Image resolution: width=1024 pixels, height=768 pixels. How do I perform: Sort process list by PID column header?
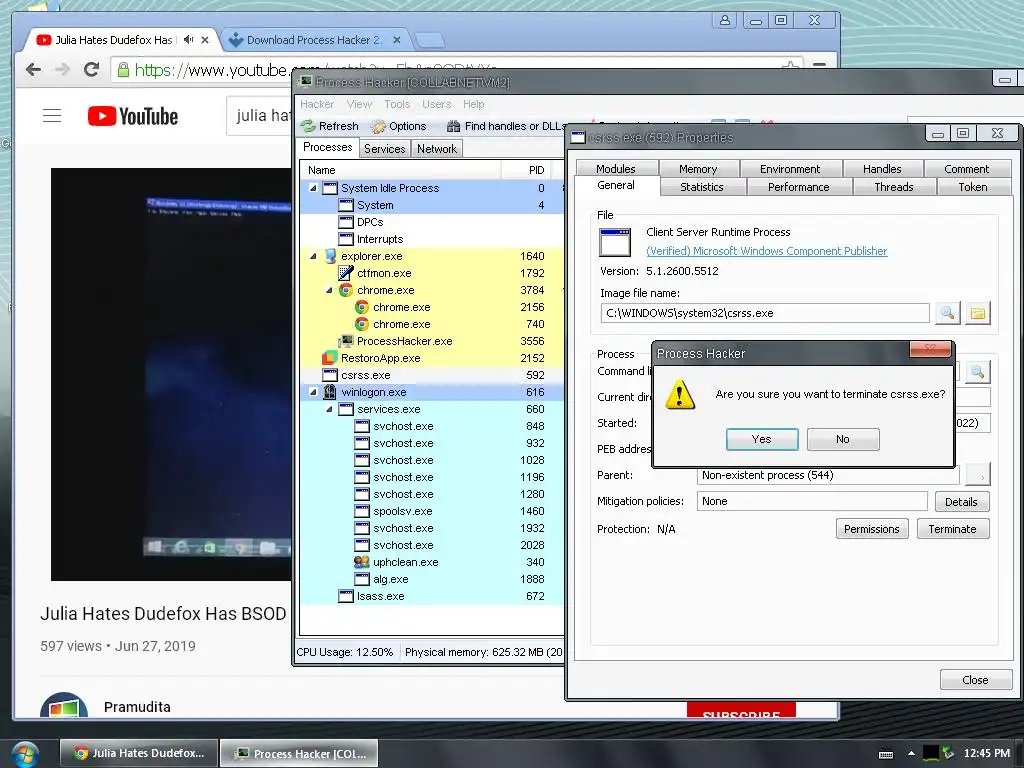[526, 170]
